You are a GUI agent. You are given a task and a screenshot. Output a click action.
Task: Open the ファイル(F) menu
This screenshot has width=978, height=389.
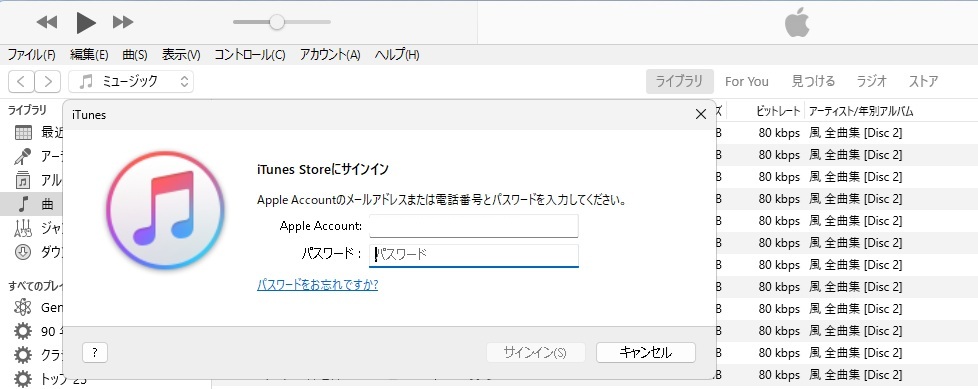coord(31,55)
